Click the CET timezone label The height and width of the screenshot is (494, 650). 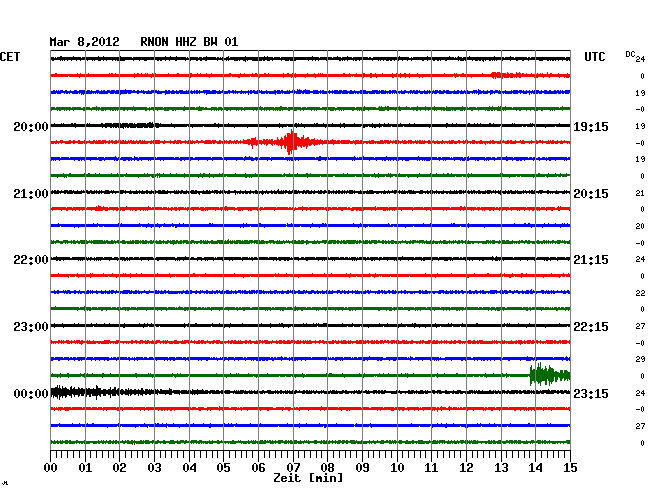[10, 57]
